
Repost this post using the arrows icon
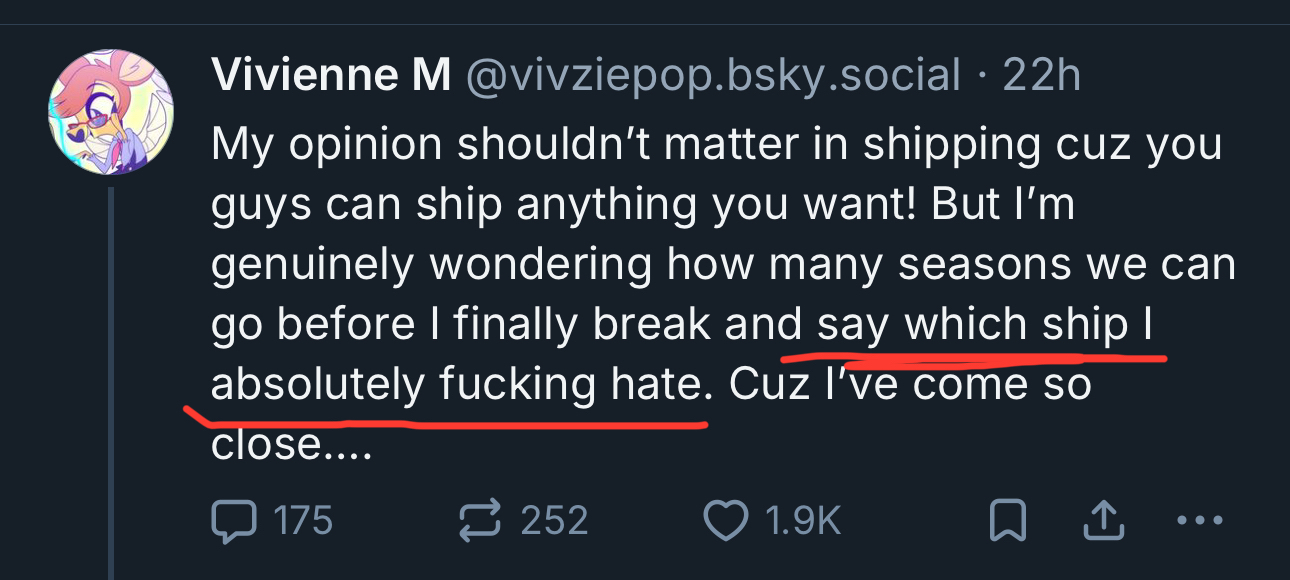point(479,520)
